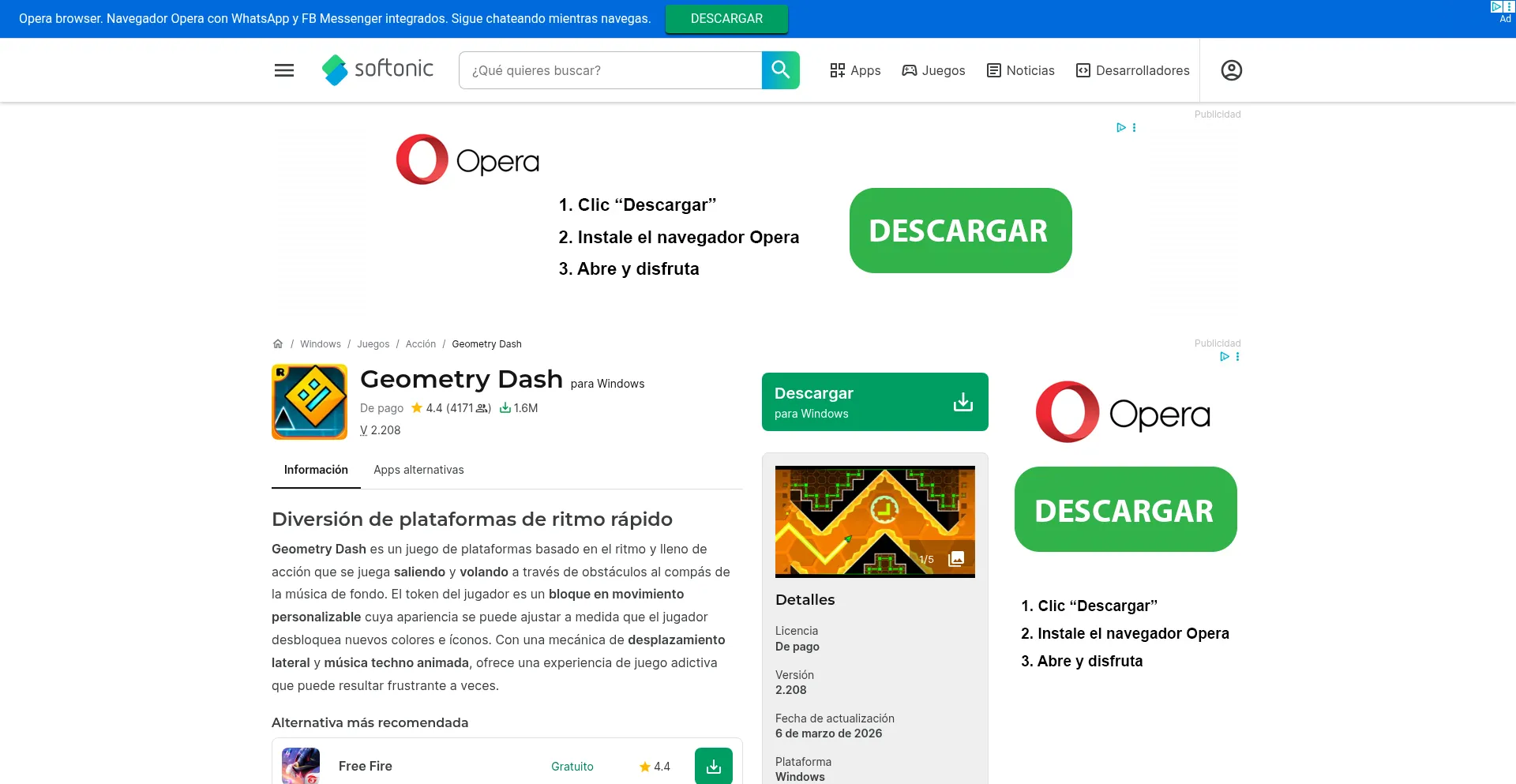The width and height of the screenshot is (1516, 784).
Task: Select the Información tab
Action: tap(316, 470)
